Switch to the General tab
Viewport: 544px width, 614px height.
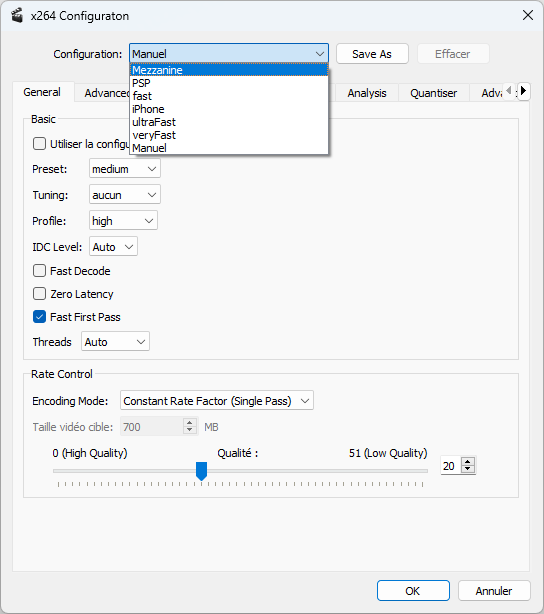42,92
